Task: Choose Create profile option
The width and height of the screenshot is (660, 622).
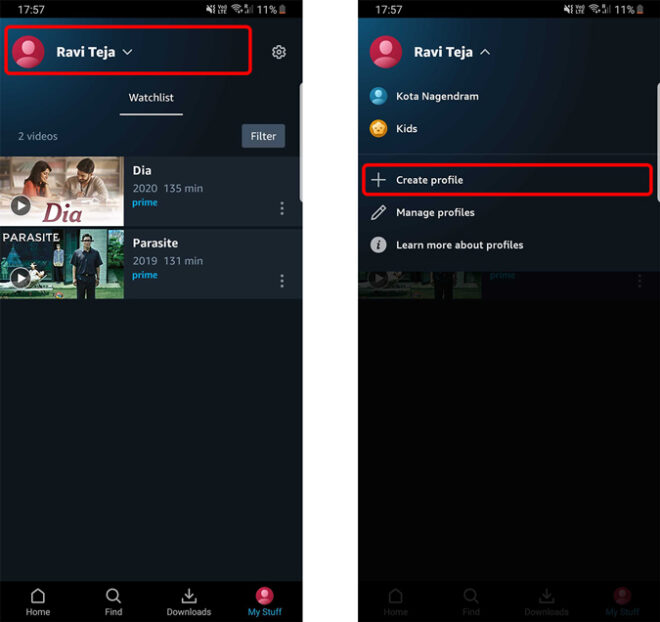Action: coord(507,180)
